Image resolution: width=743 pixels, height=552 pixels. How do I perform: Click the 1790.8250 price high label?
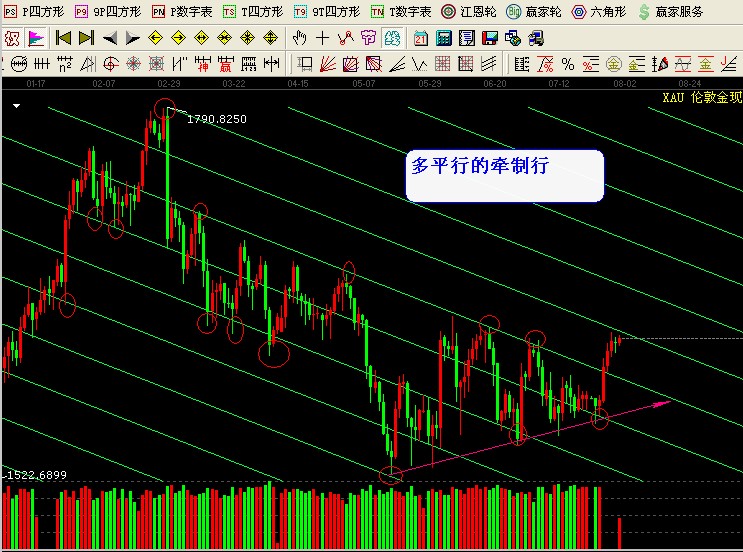[x=216, y=119]
